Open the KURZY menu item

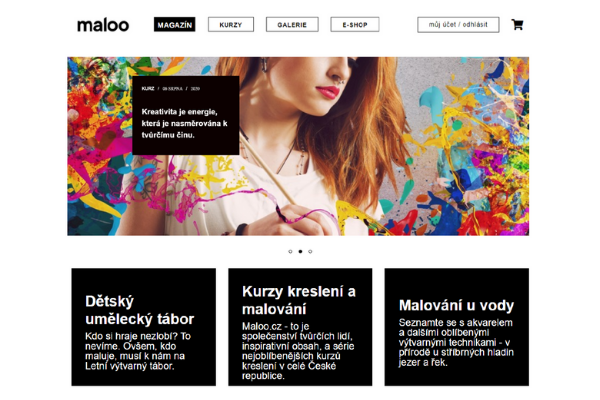click(x=231, y=24)
